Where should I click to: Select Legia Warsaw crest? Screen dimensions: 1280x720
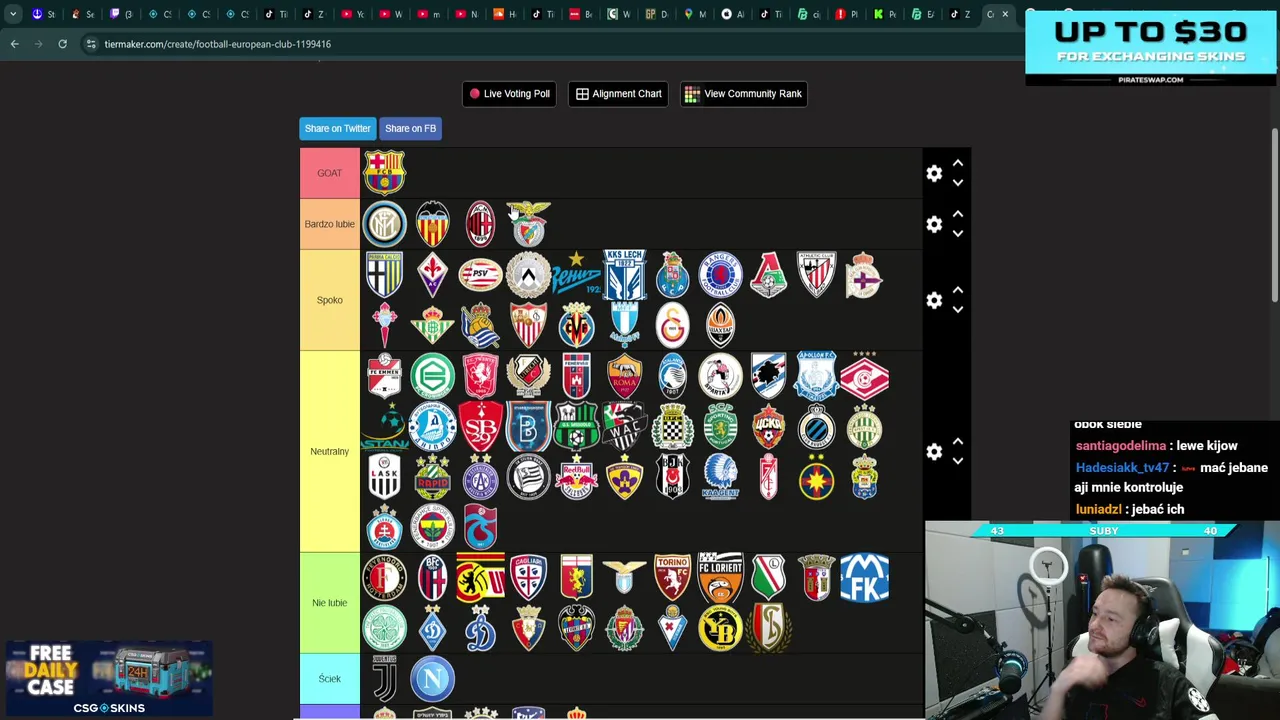[768, 578]
